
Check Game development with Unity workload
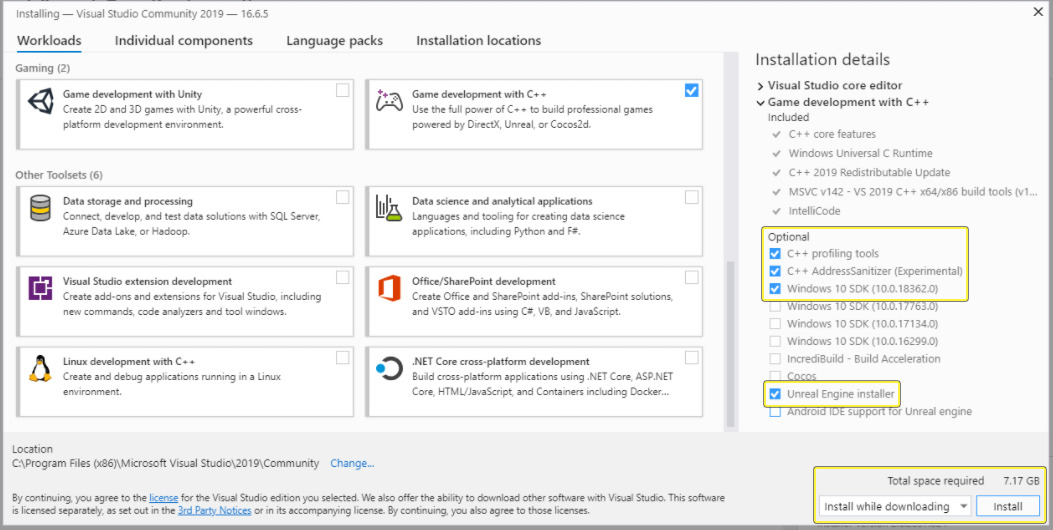(342, 90)
